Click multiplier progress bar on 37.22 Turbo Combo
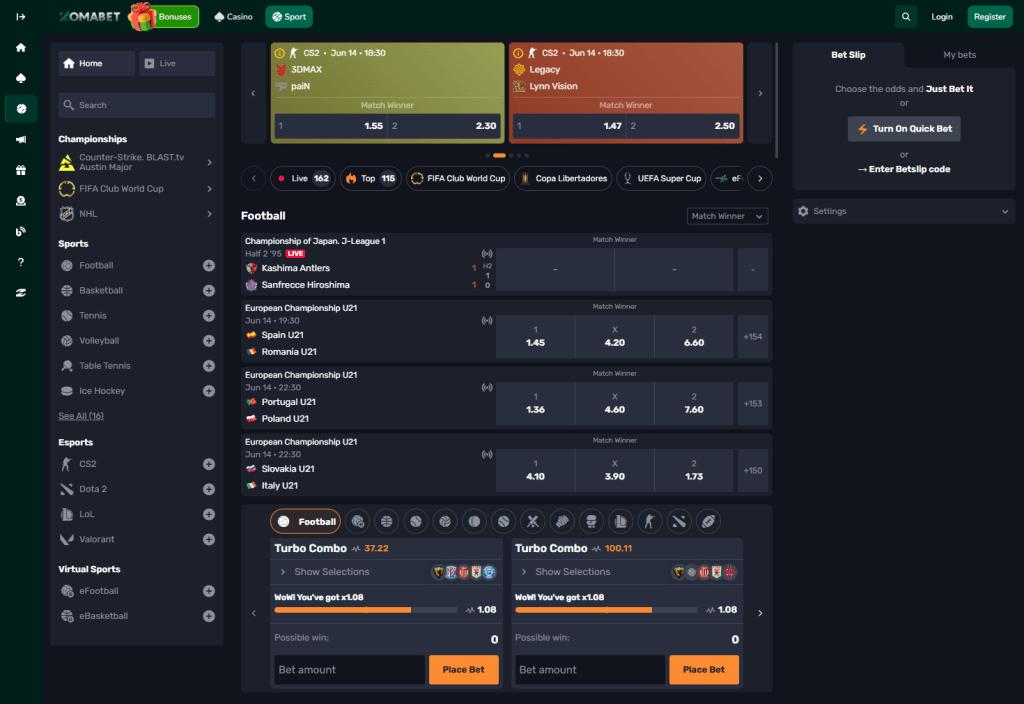This screenshot has height=704, width=1024. click(365, 610)
